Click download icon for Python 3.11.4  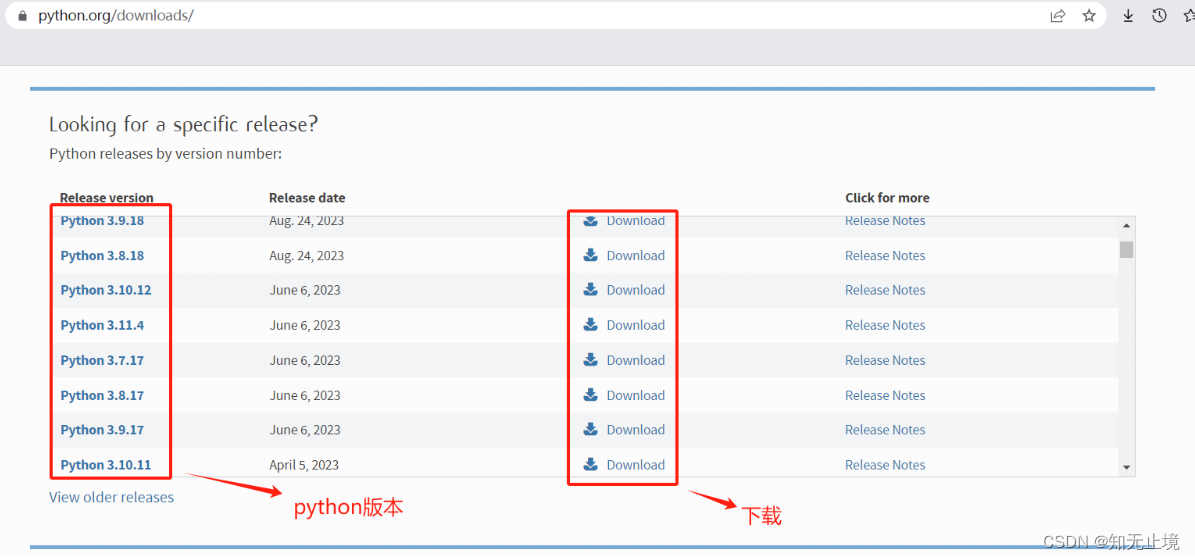[591, 325]
